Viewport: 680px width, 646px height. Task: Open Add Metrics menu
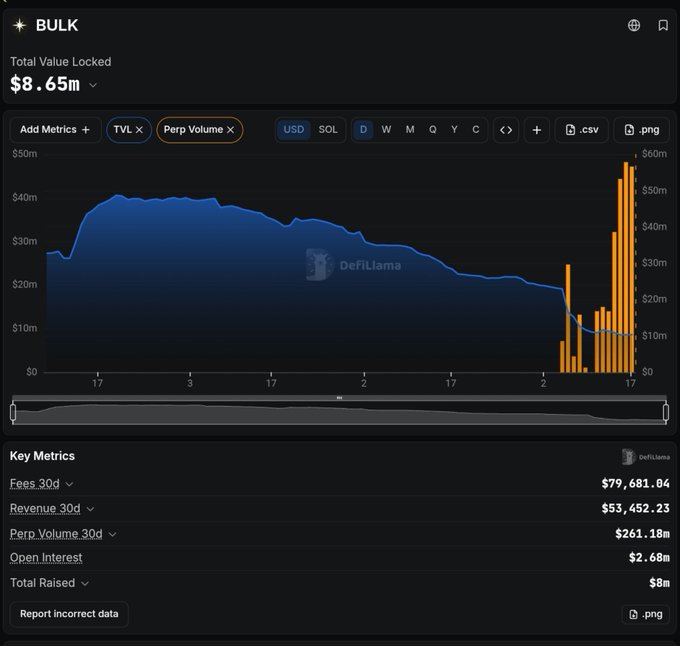pyautogui.click(x=55, y=130)
